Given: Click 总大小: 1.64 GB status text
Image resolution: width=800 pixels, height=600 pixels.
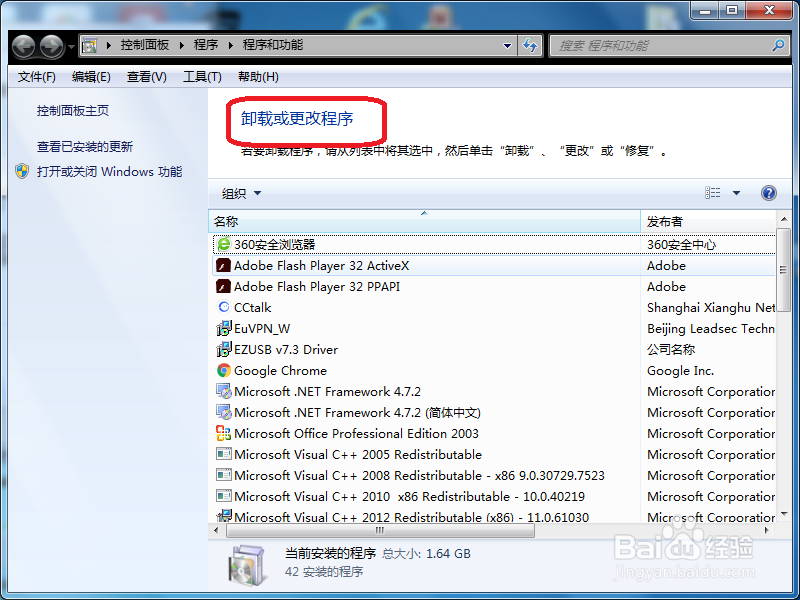Looking at the screenshot, I should click(x=427, y=554).
